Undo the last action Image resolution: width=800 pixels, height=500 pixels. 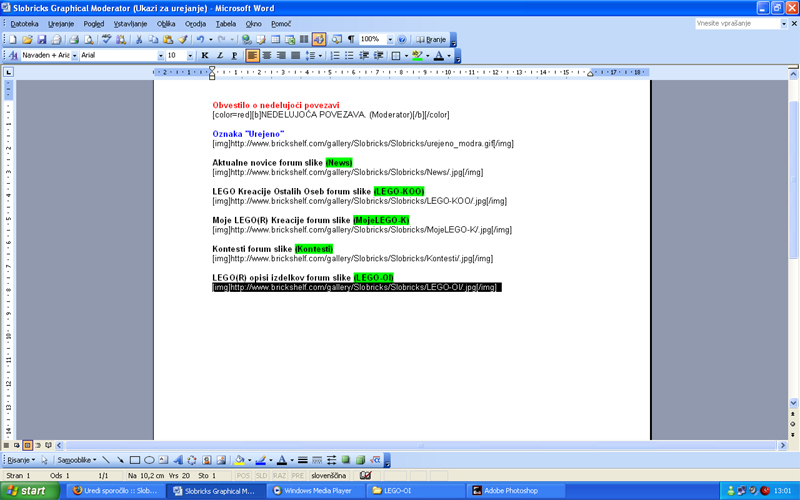(x=201, y=39)
